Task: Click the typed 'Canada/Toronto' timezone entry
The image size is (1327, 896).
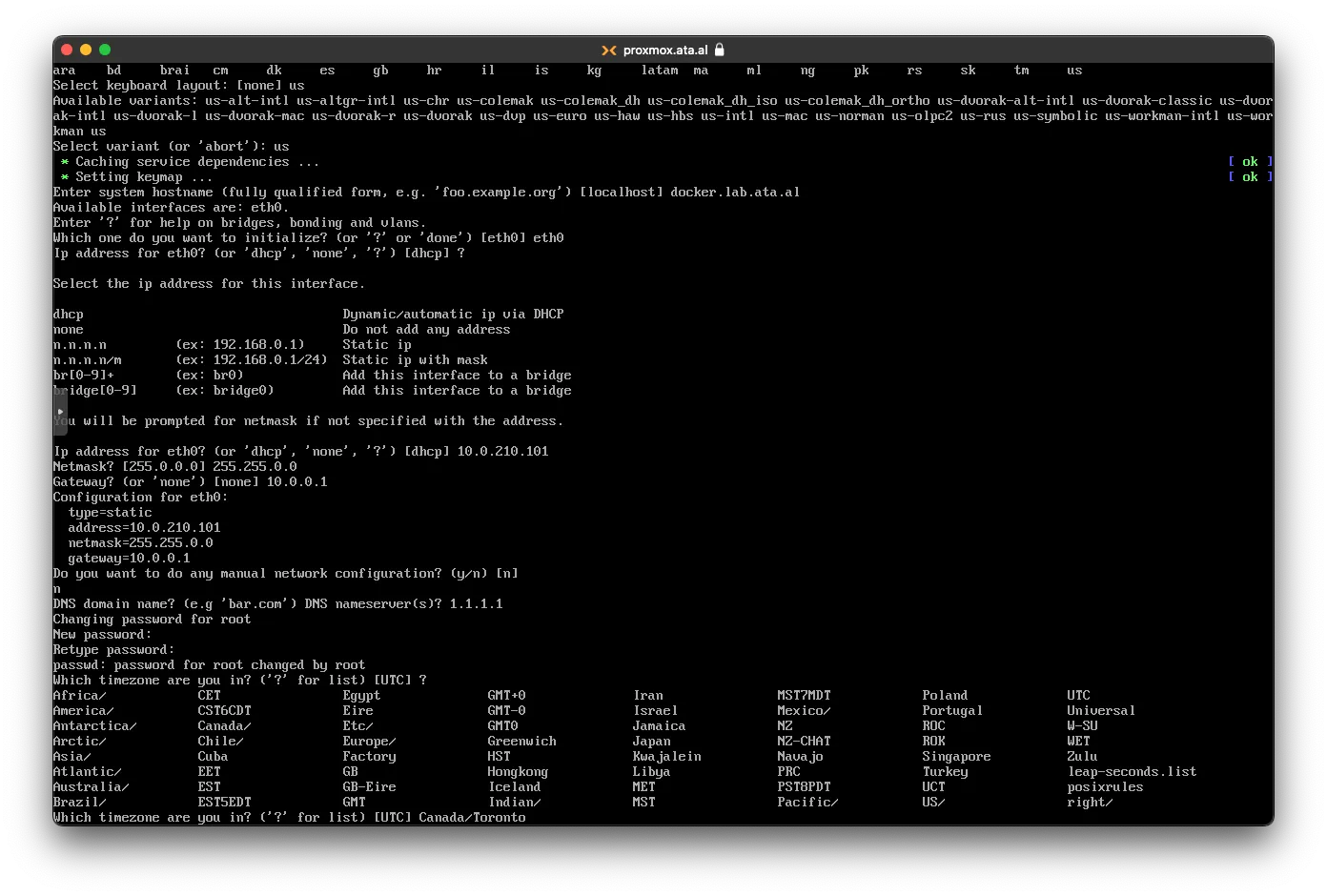Action: (473, 818)
